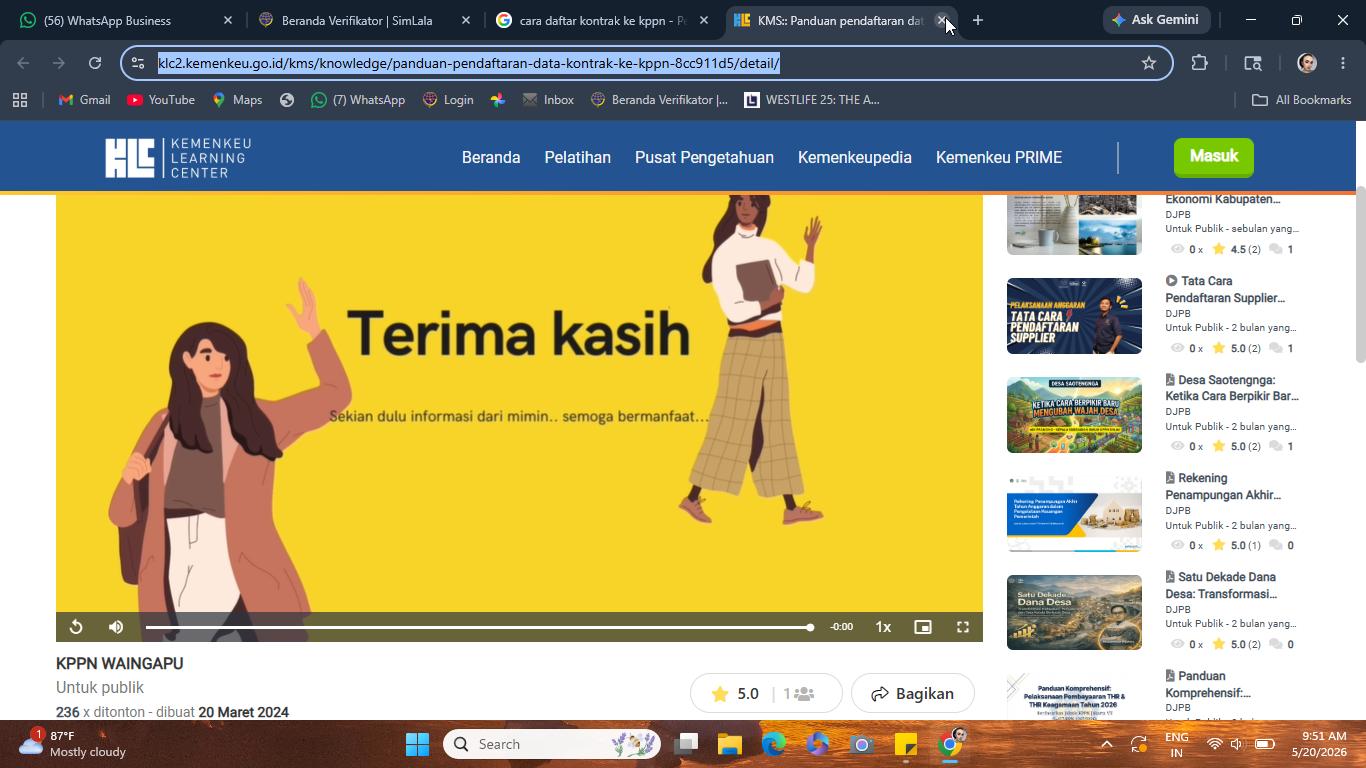Reload the current page

[x=95, y=63]
